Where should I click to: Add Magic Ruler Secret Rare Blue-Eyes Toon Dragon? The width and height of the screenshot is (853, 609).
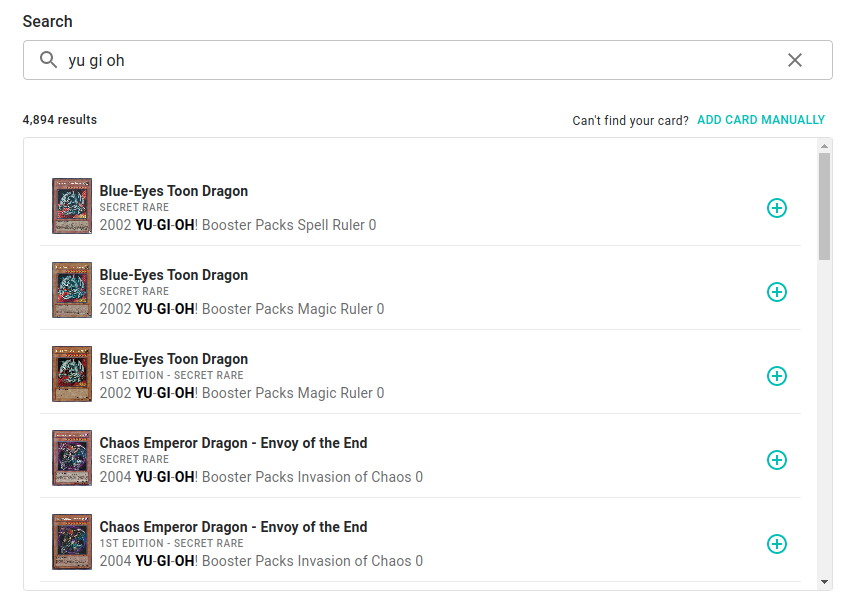click(776, 292)
